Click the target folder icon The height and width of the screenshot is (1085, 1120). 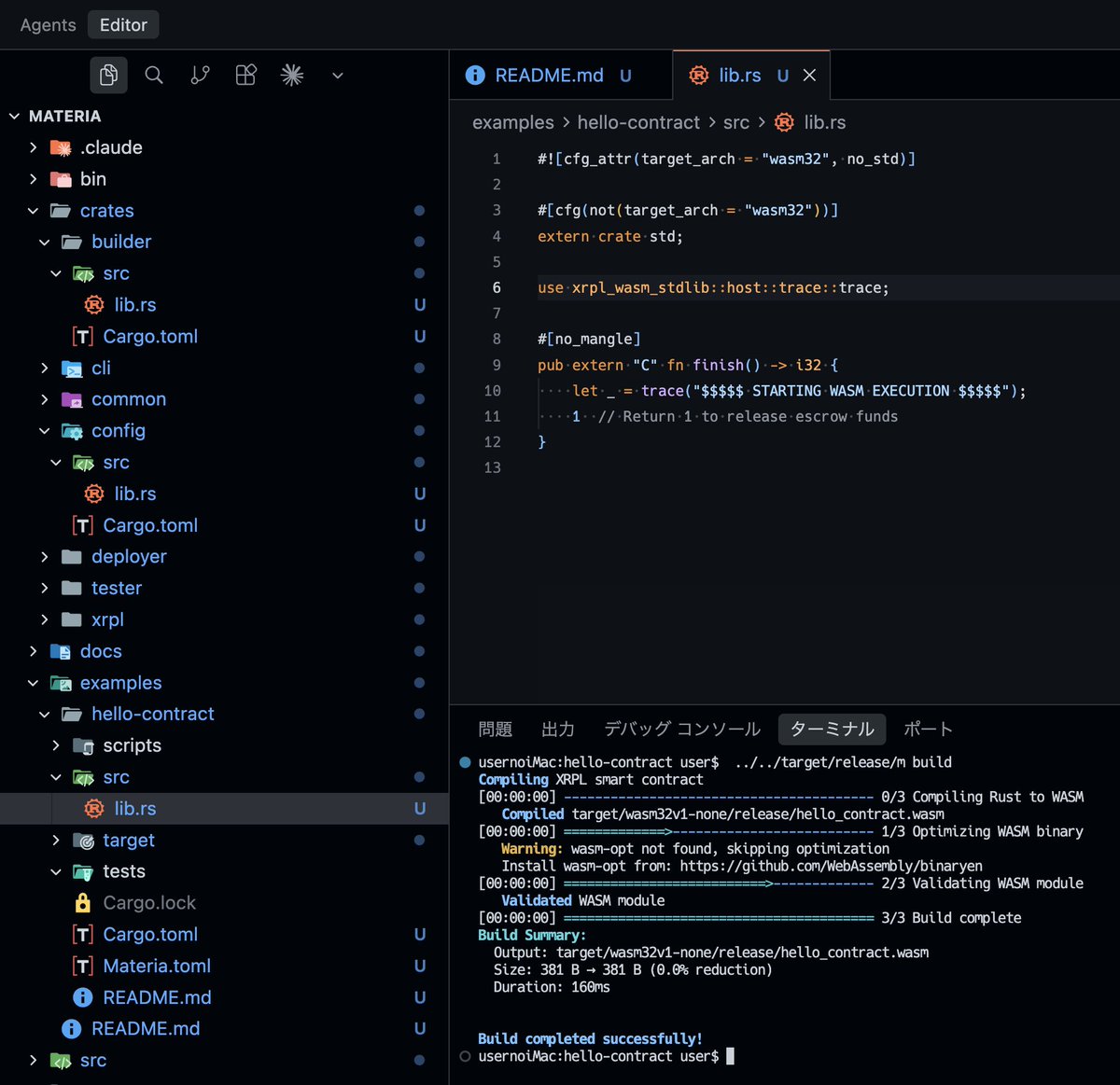click(x=83, y=841)
